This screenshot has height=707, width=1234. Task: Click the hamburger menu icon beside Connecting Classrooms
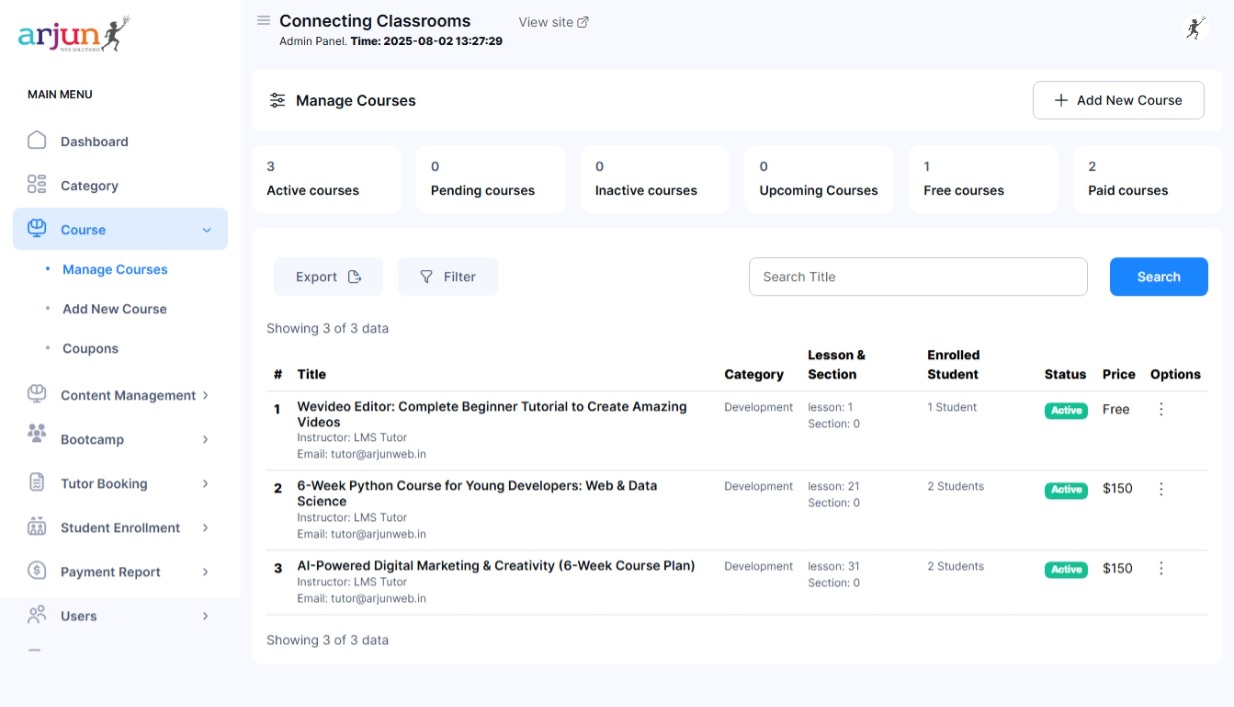tap(264, 21)
